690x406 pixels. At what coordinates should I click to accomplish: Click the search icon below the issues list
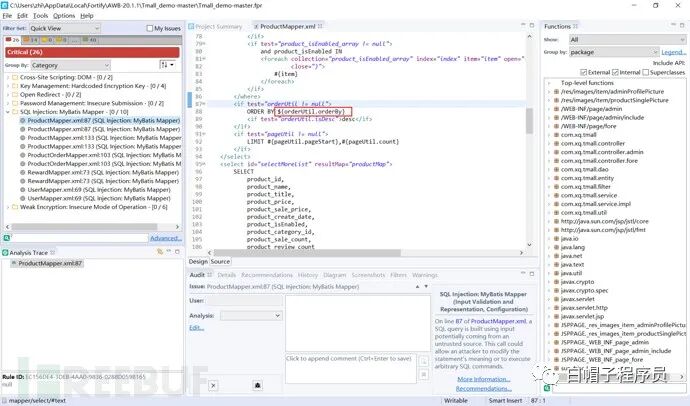coord(7,238)
